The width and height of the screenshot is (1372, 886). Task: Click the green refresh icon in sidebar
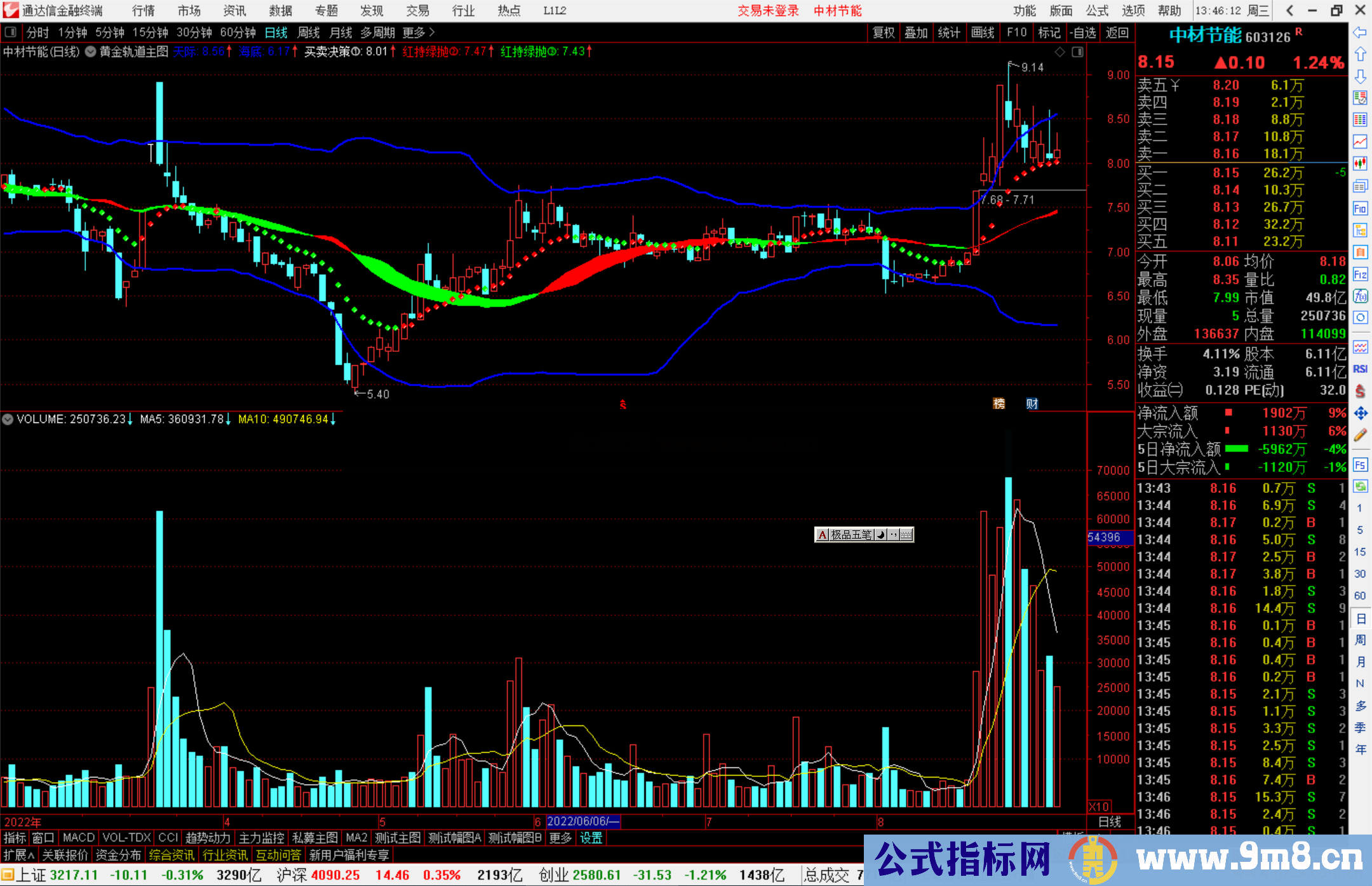coord(1360,487)
